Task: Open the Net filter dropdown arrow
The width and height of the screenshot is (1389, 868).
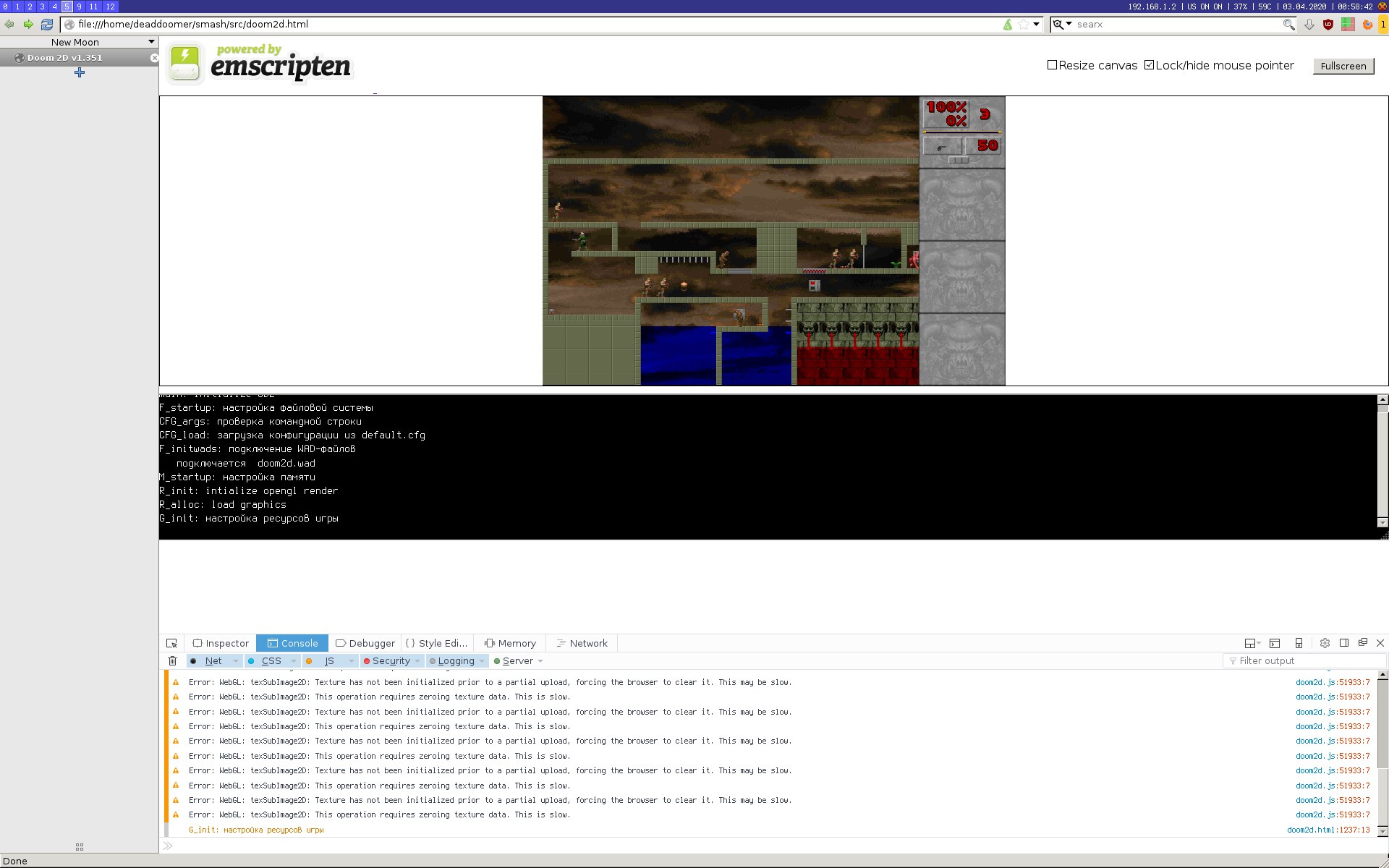Action: coord(236,661)
